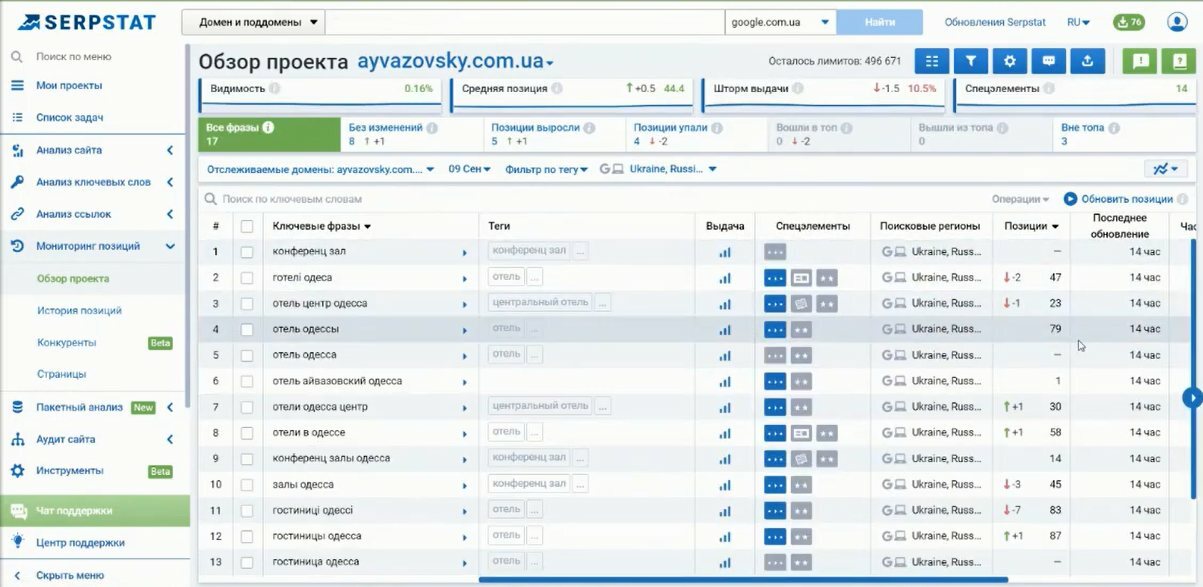Select the Без изменений tab
Viewport: 1203px width, 587px height.
pos(412,134)
